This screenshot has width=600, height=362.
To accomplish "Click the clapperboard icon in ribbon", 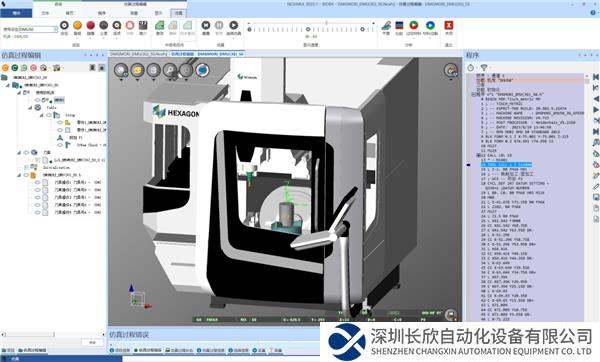I will (x=143, y=25).
